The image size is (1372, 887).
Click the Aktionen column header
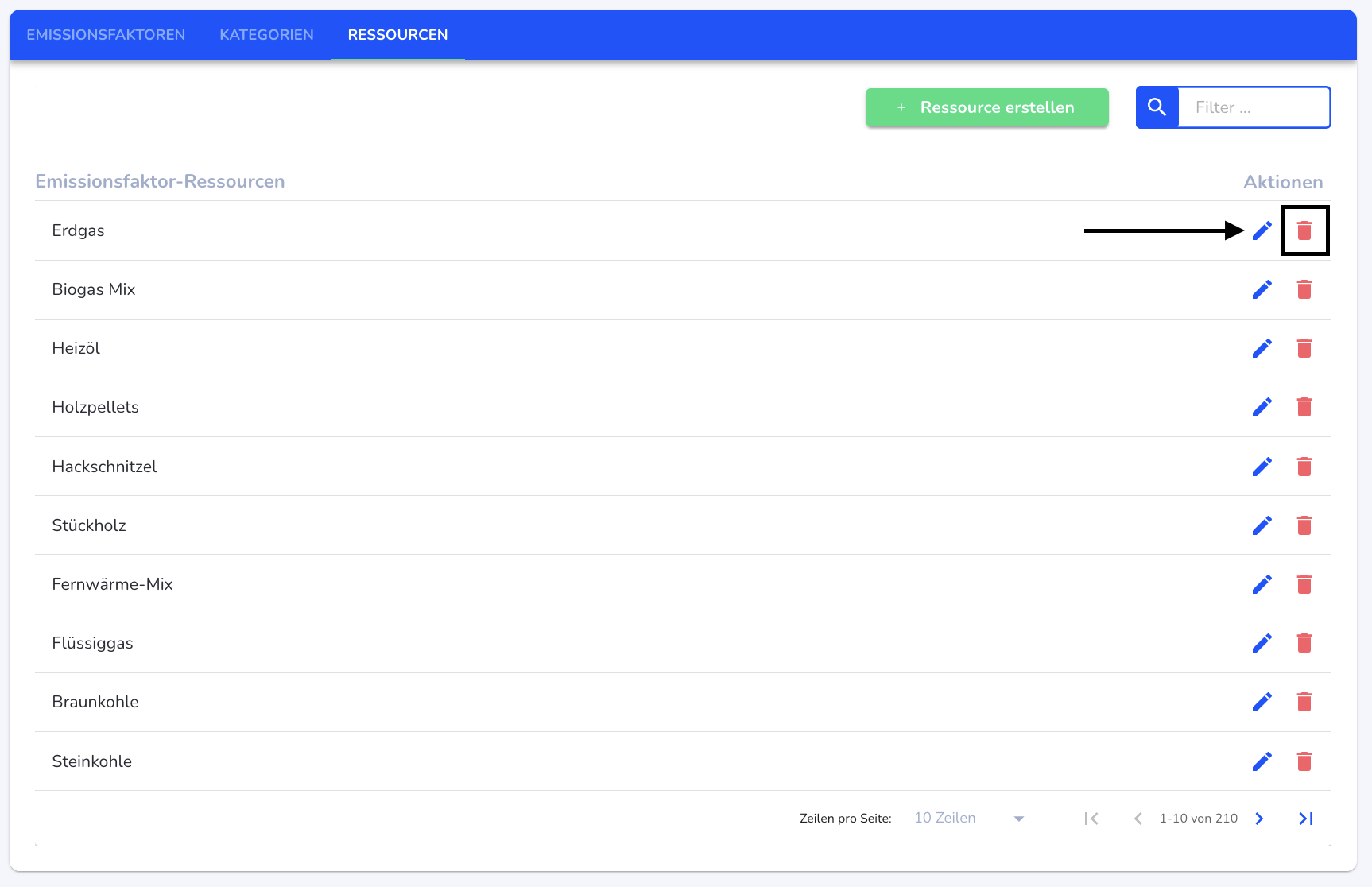tap(1283, 182)
